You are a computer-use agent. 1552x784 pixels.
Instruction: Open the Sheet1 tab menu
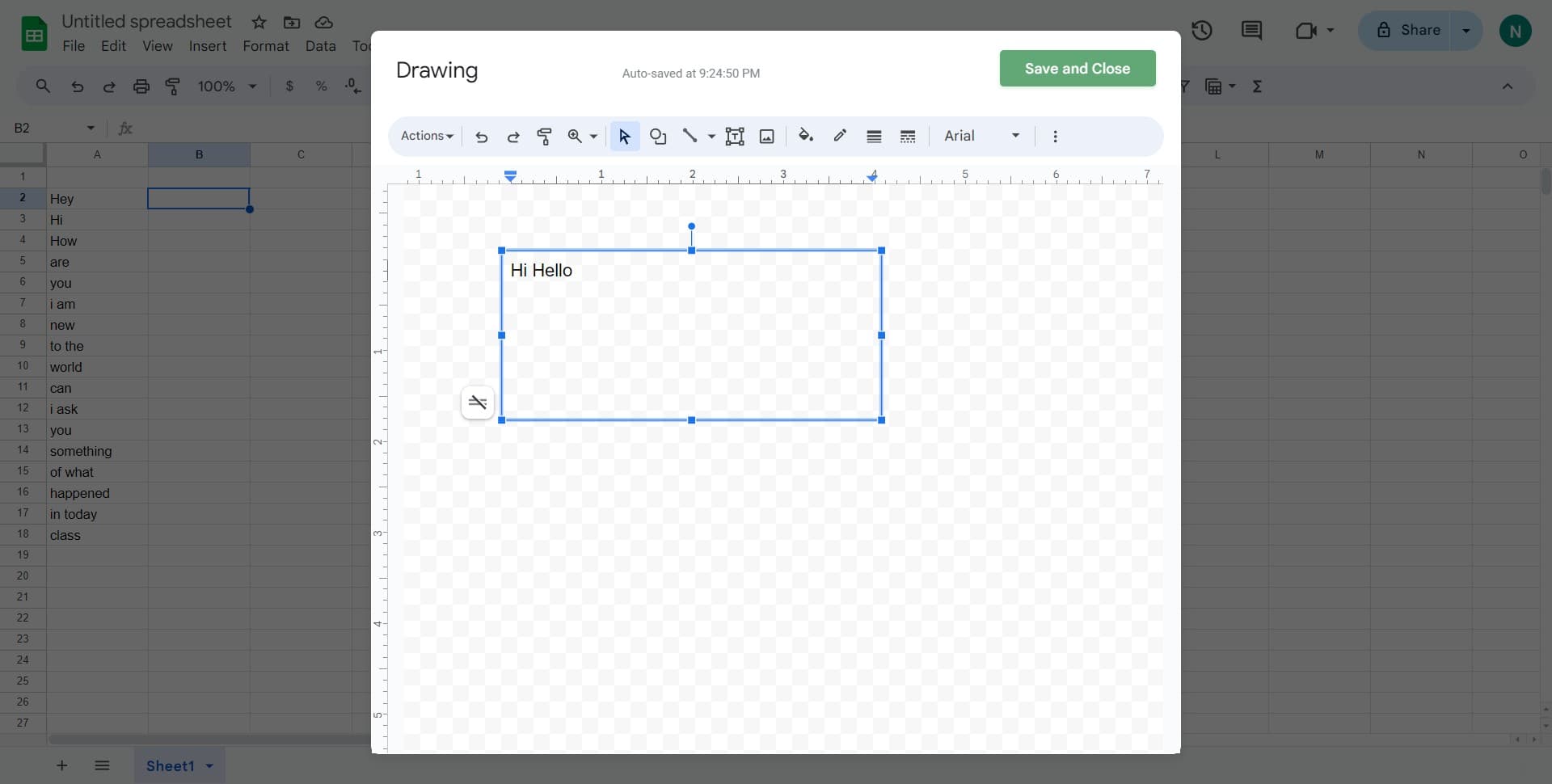coord(209,765)
